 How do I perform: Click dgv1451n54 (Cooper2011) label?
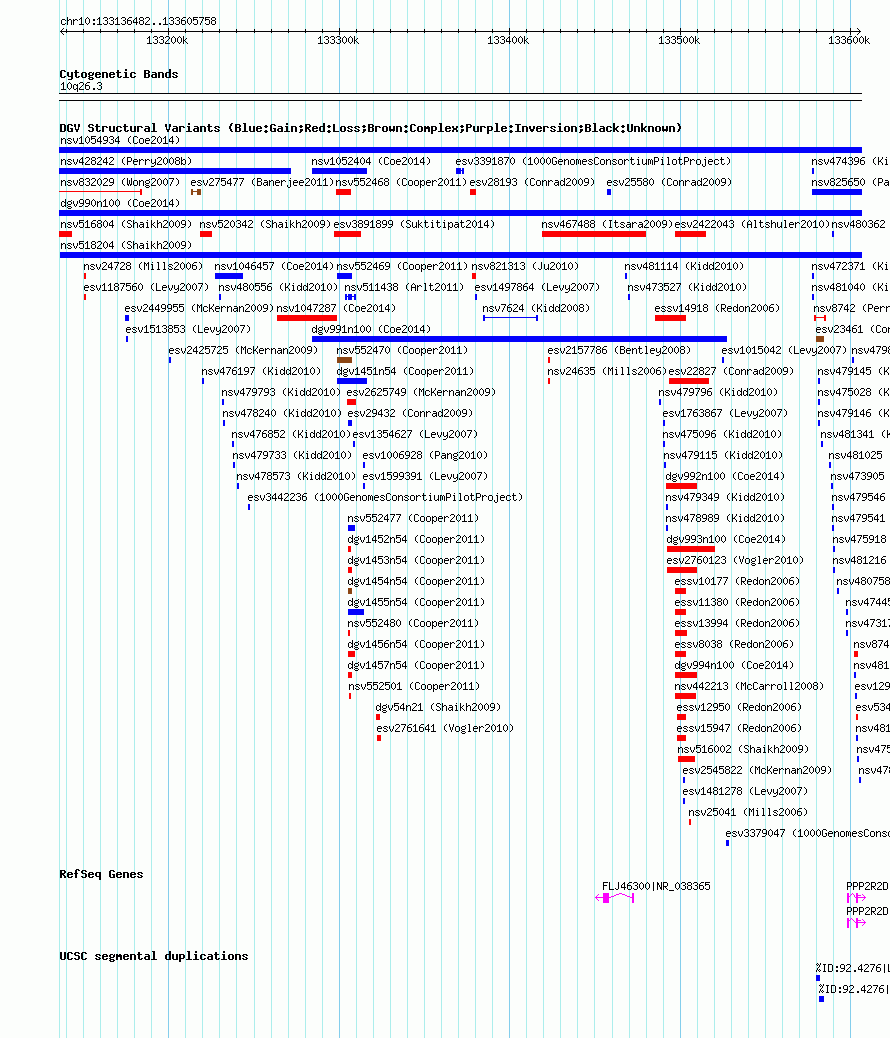pyautogui.click(x=405, y=371)
